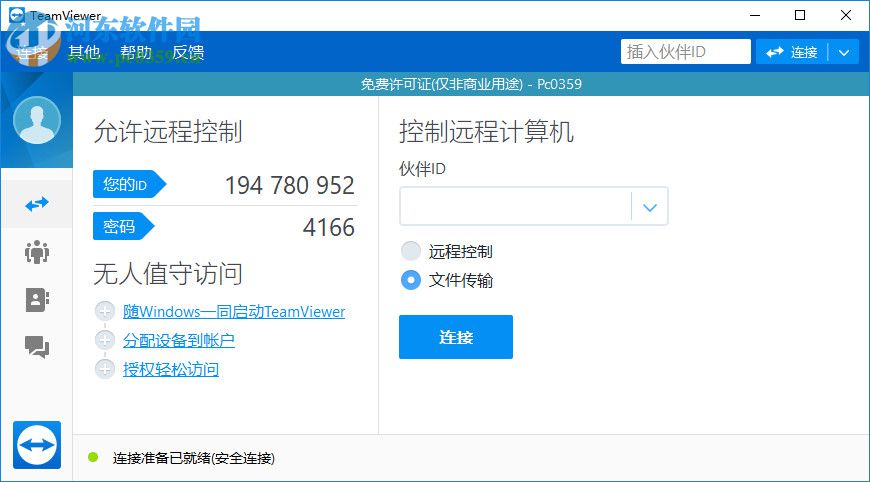
Task: Open the Computers & Contacts sidebar icon
Action: click(x=37, y=300)
